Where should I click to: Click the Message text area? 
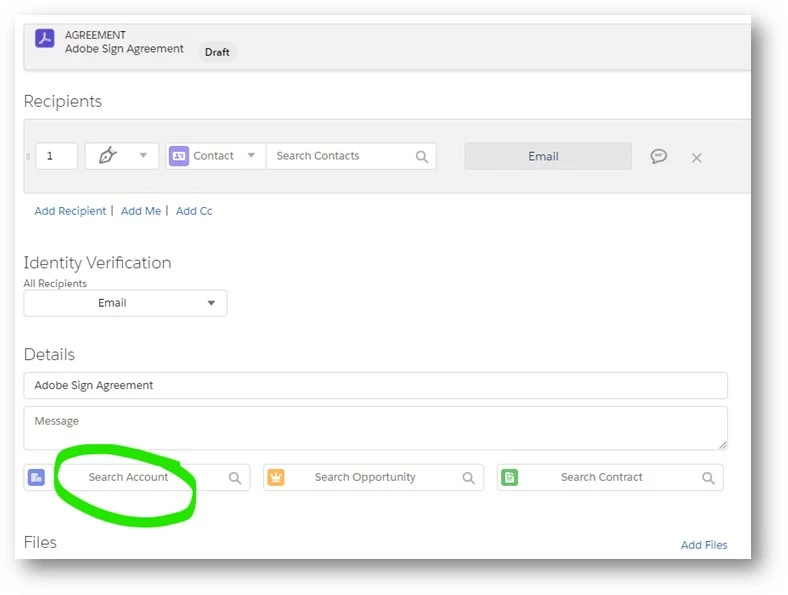pos(375,428)
